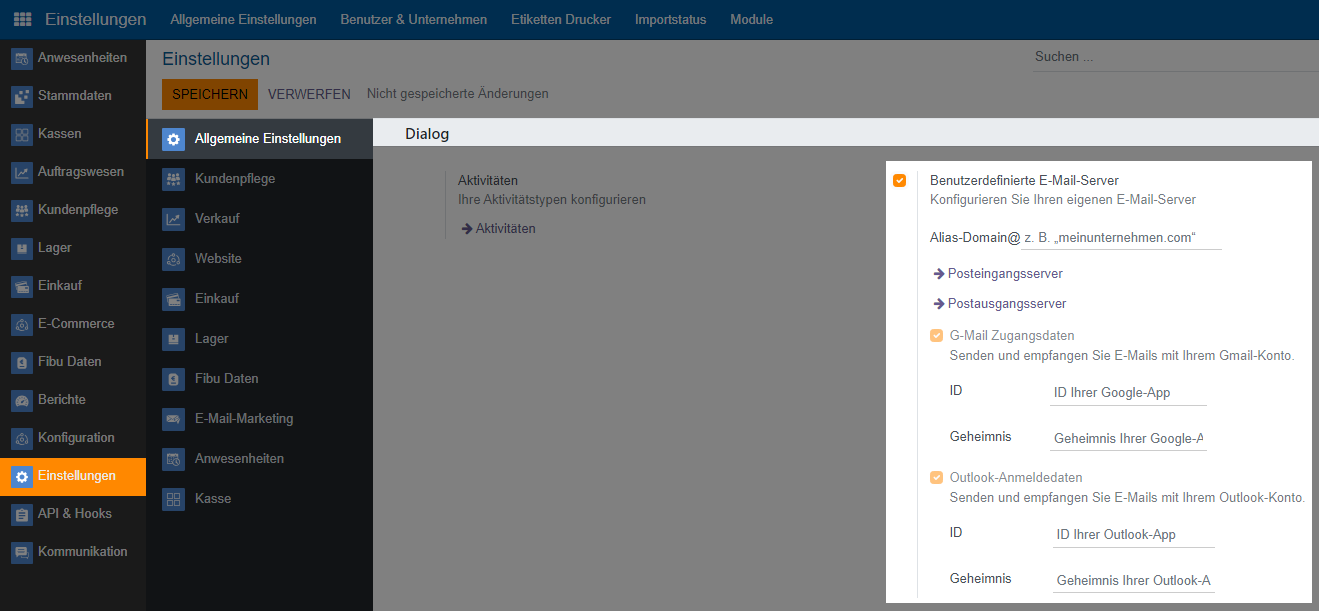Focus the Suchen search box
This screenshot has height=611, width=1319.
pyautogui.click(x=1174, y=58)
